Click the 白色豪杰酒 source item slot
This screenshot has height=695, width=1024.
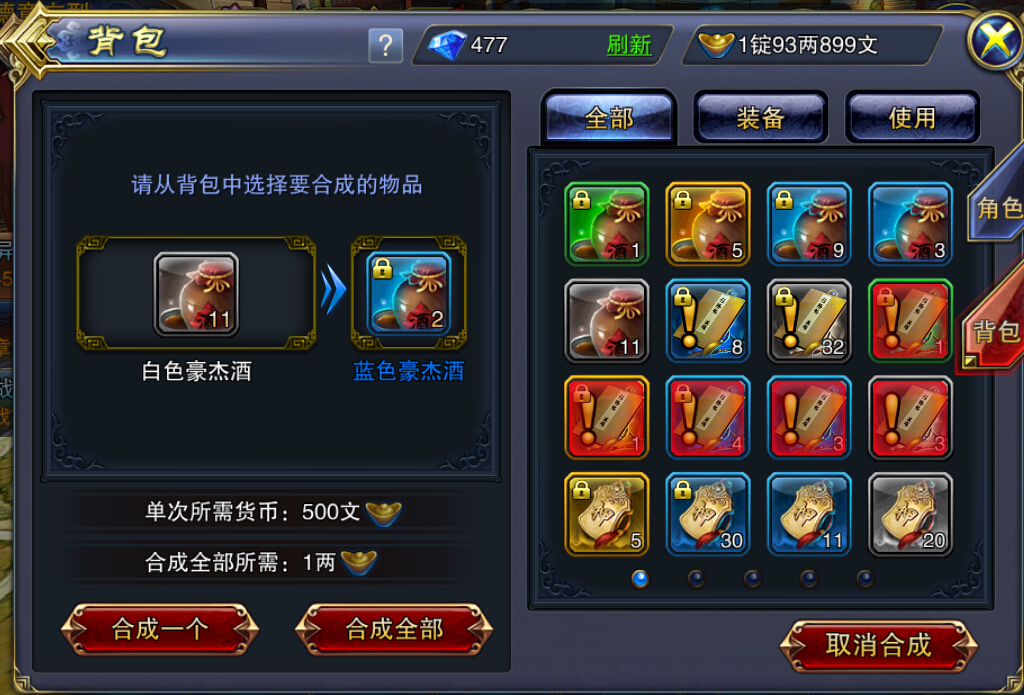196,293
